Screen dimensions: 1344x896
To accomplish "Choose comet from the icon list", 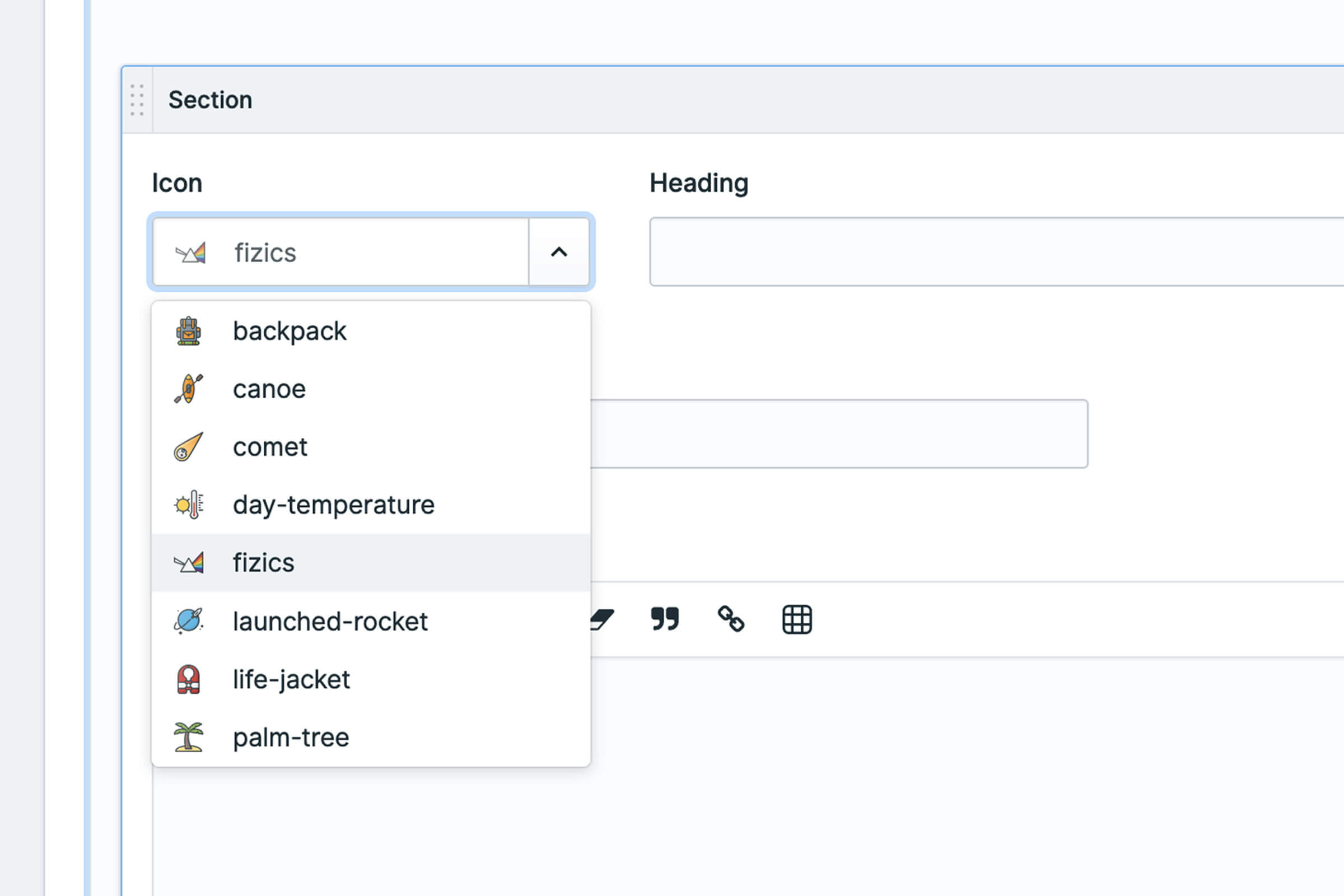I will pos(270,447).
